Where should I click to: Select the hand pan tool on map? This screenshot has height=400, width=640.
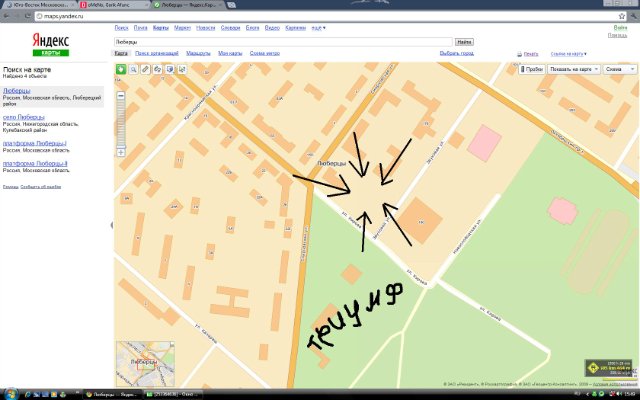121,69
